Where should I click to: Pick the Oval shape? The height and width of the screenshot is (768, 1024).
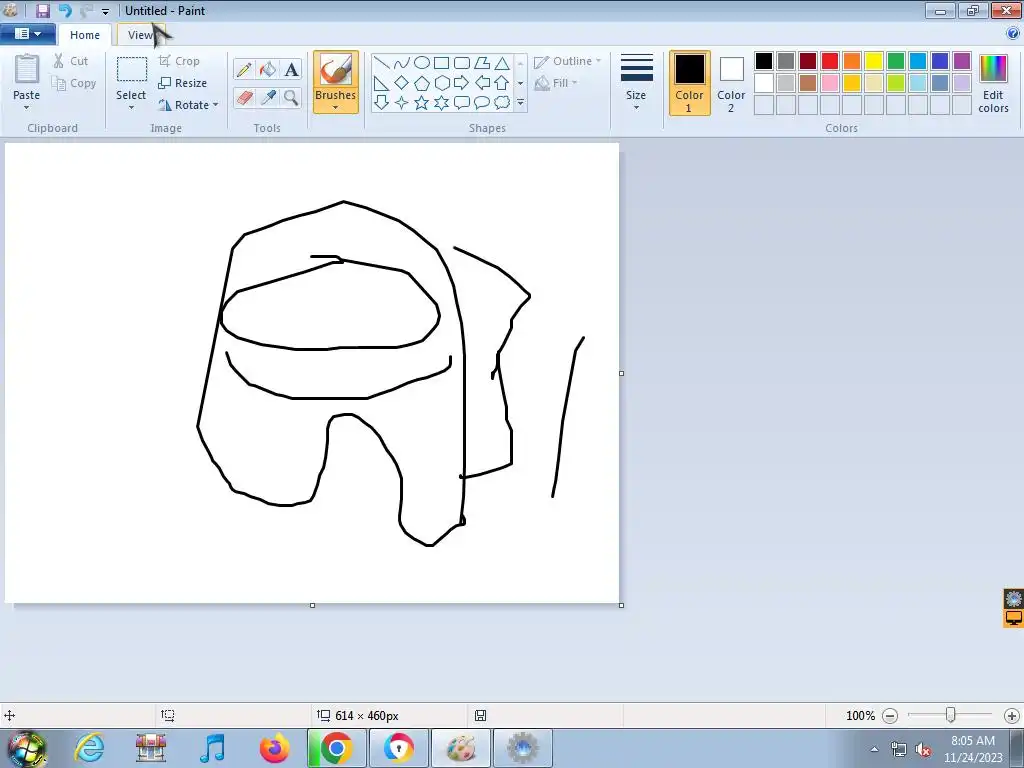(422, 63)
